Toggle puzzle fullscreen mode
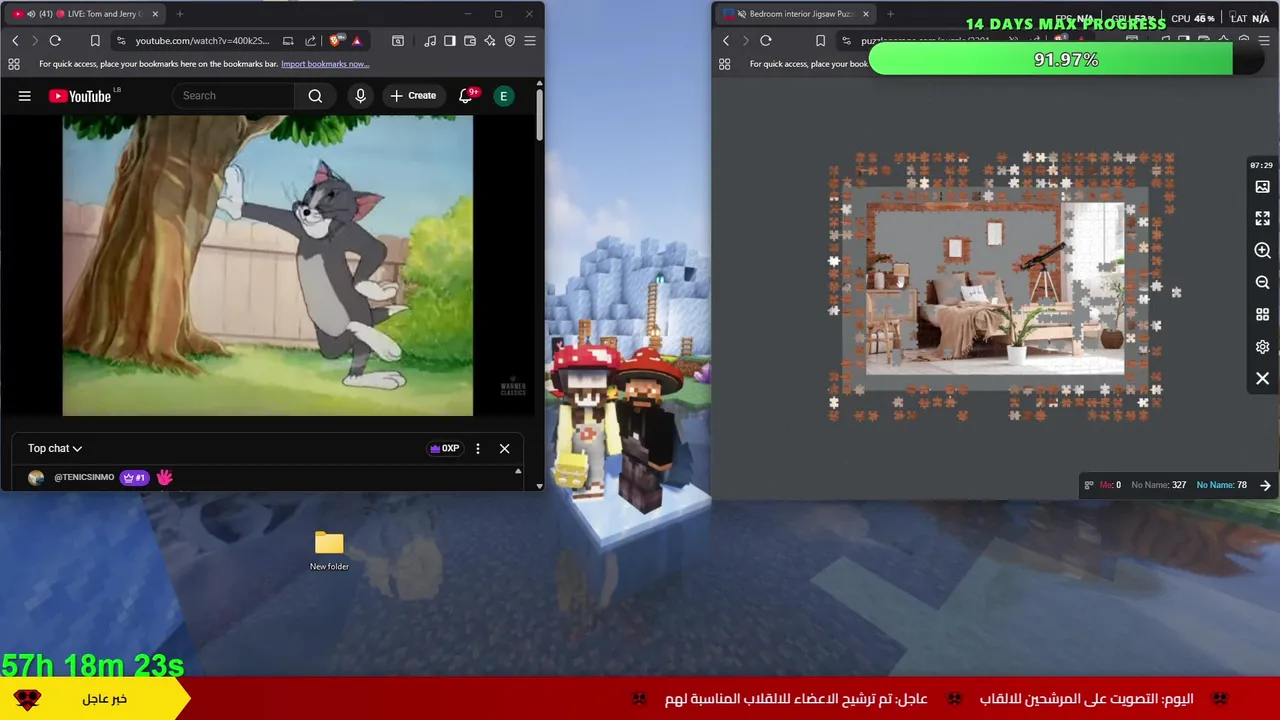The image size is (1280, 720). [x=1262, y=218]
